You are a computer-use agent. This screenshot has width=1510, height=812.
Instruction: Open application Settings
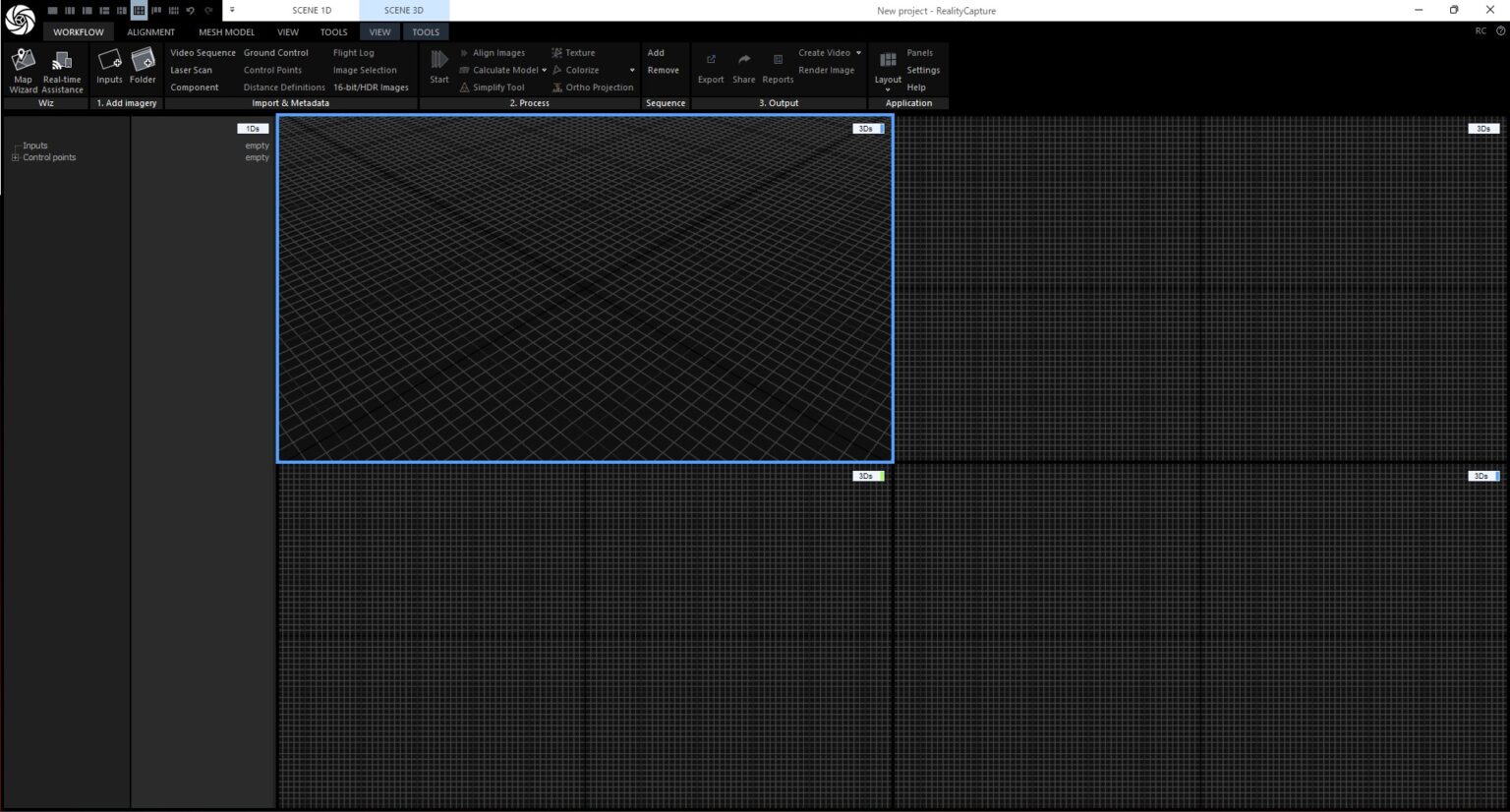click(x=923, y=71)
